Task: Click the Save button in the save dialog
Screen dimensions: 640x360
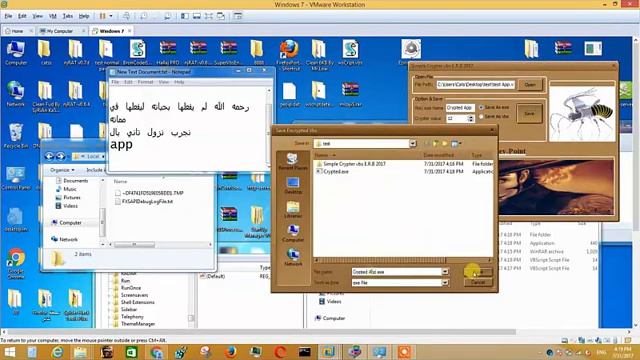Action: 478,272
